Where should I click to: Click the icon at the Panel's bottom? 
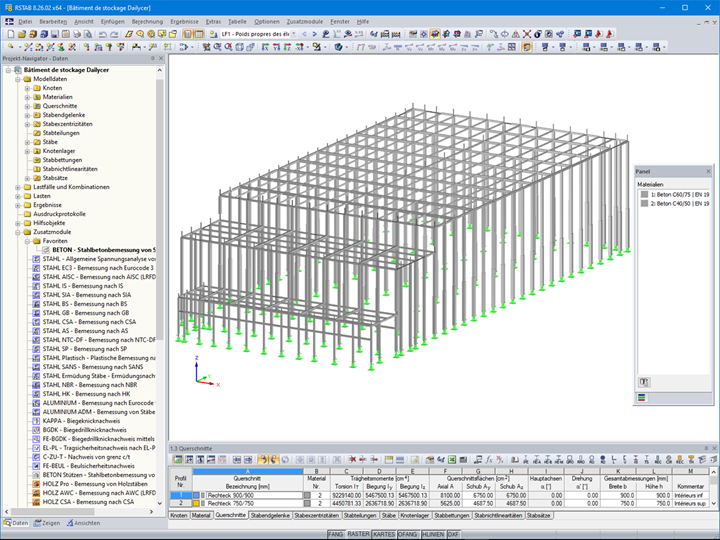(642, 398)
